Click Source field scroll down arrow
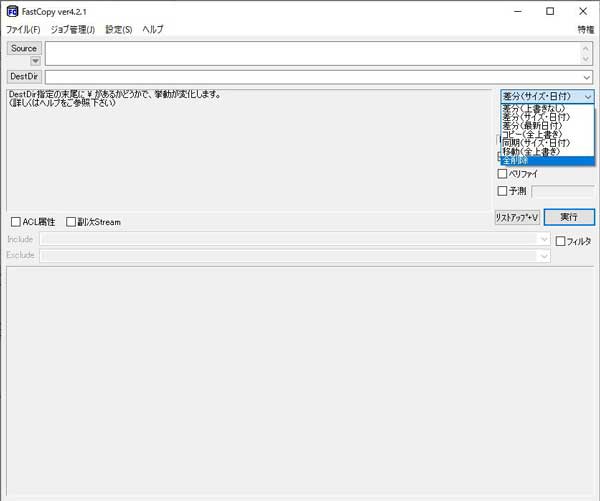 click(x=585, y=59)
